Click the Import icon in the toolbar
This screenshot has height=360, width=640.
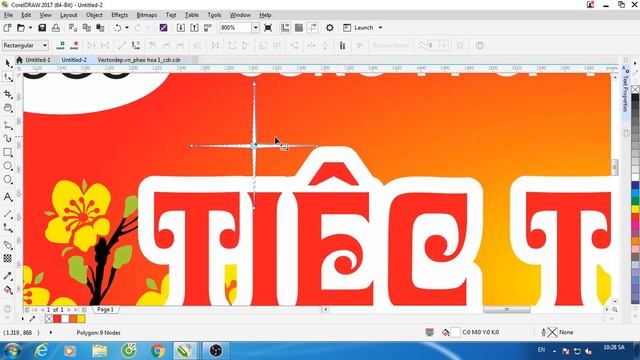180,28
